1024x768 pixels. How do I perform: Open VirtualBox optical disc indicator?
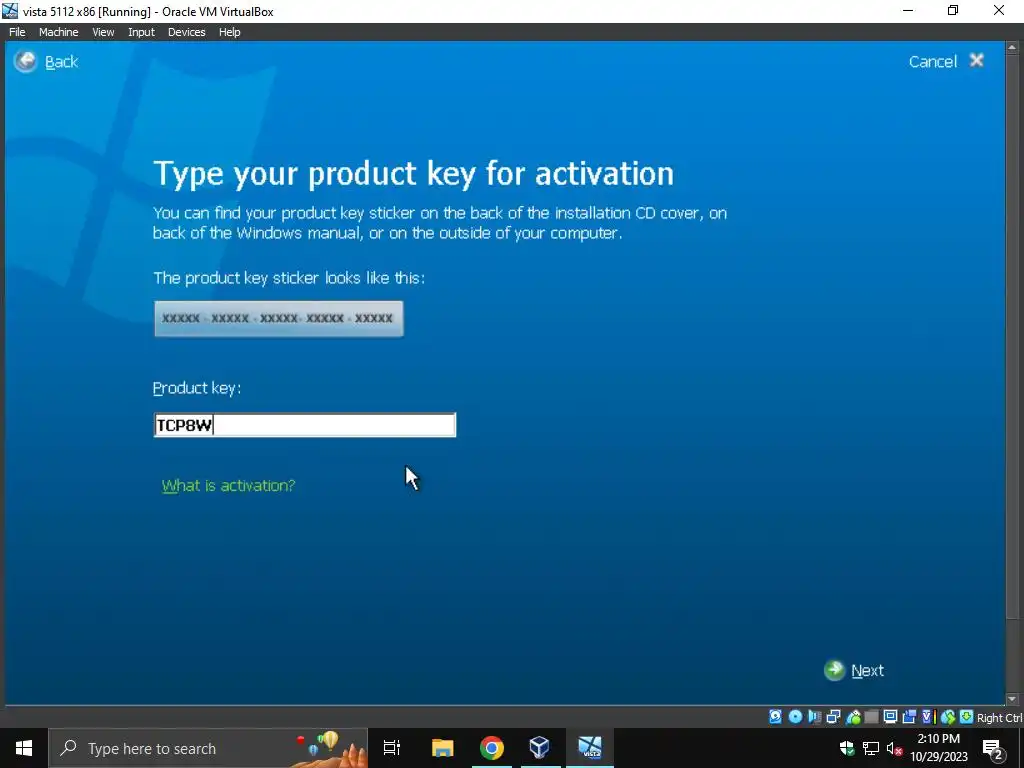click(x=795, y=717)
